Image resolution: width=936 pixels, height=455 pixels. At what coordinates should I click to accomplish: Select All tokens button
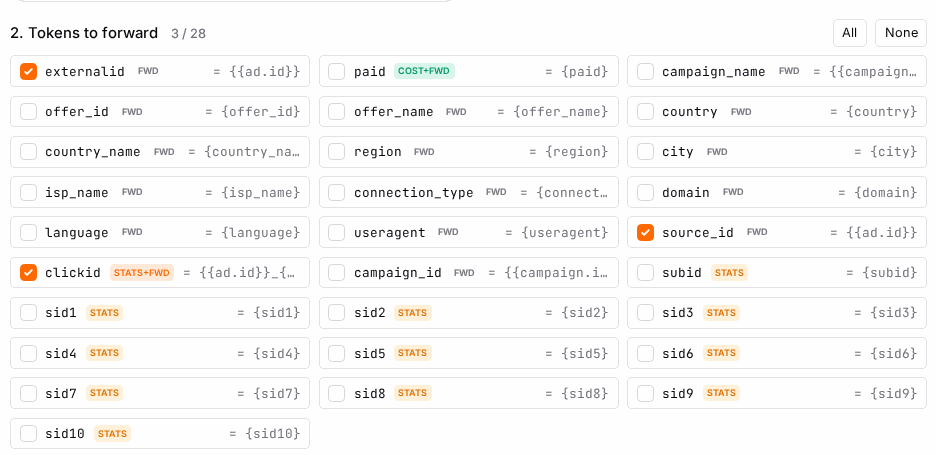click(849, 33)
